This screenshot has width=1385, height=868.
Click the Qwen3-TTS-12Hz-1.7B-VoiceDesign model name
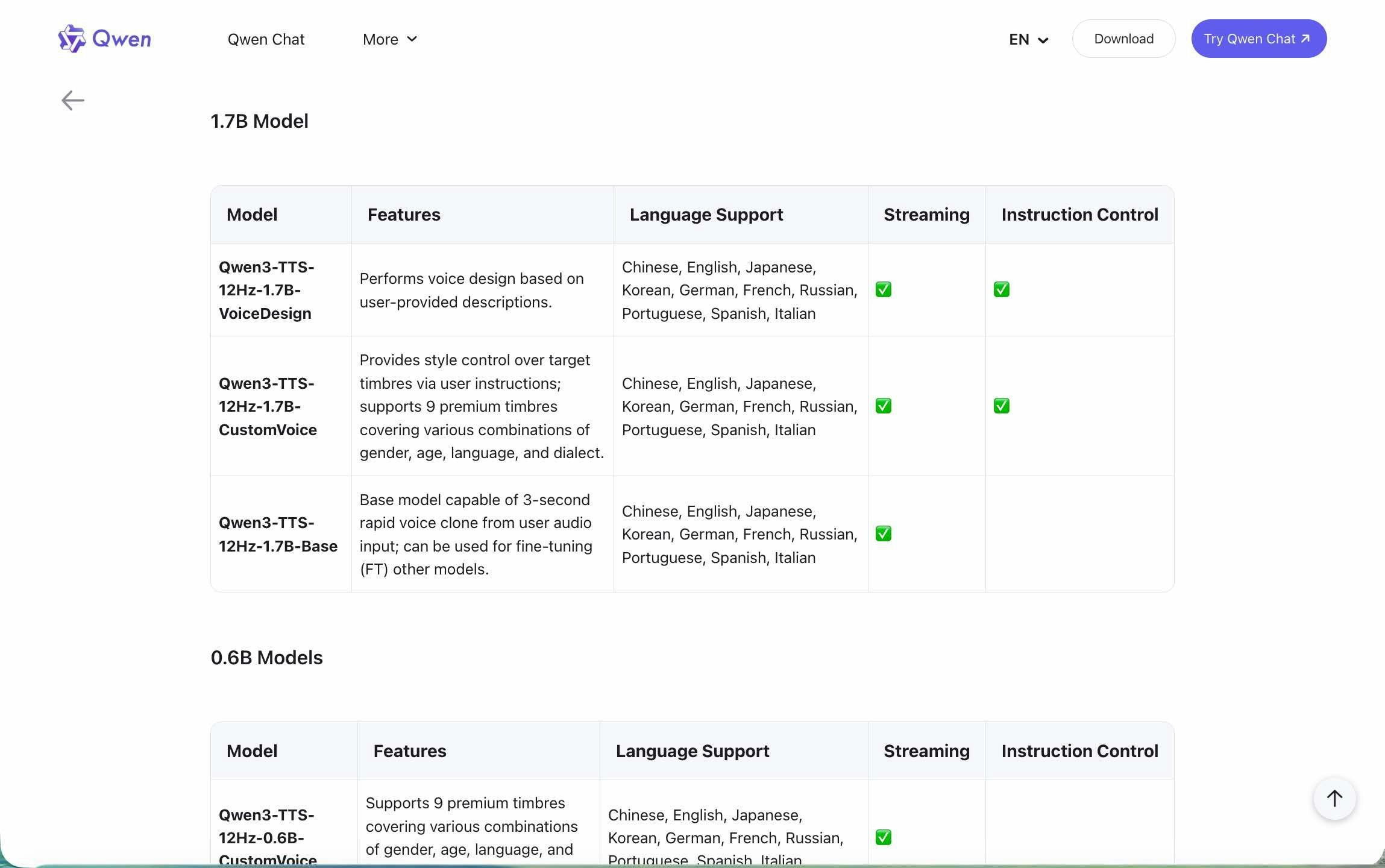[x=266, y=290]
